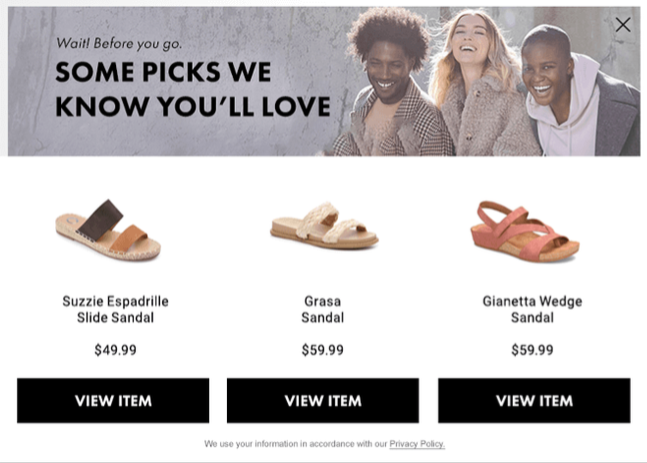The image size is (647, 463).
Task: Click the $59.99 price under Grasa Sandal
Action: (323, 350)
